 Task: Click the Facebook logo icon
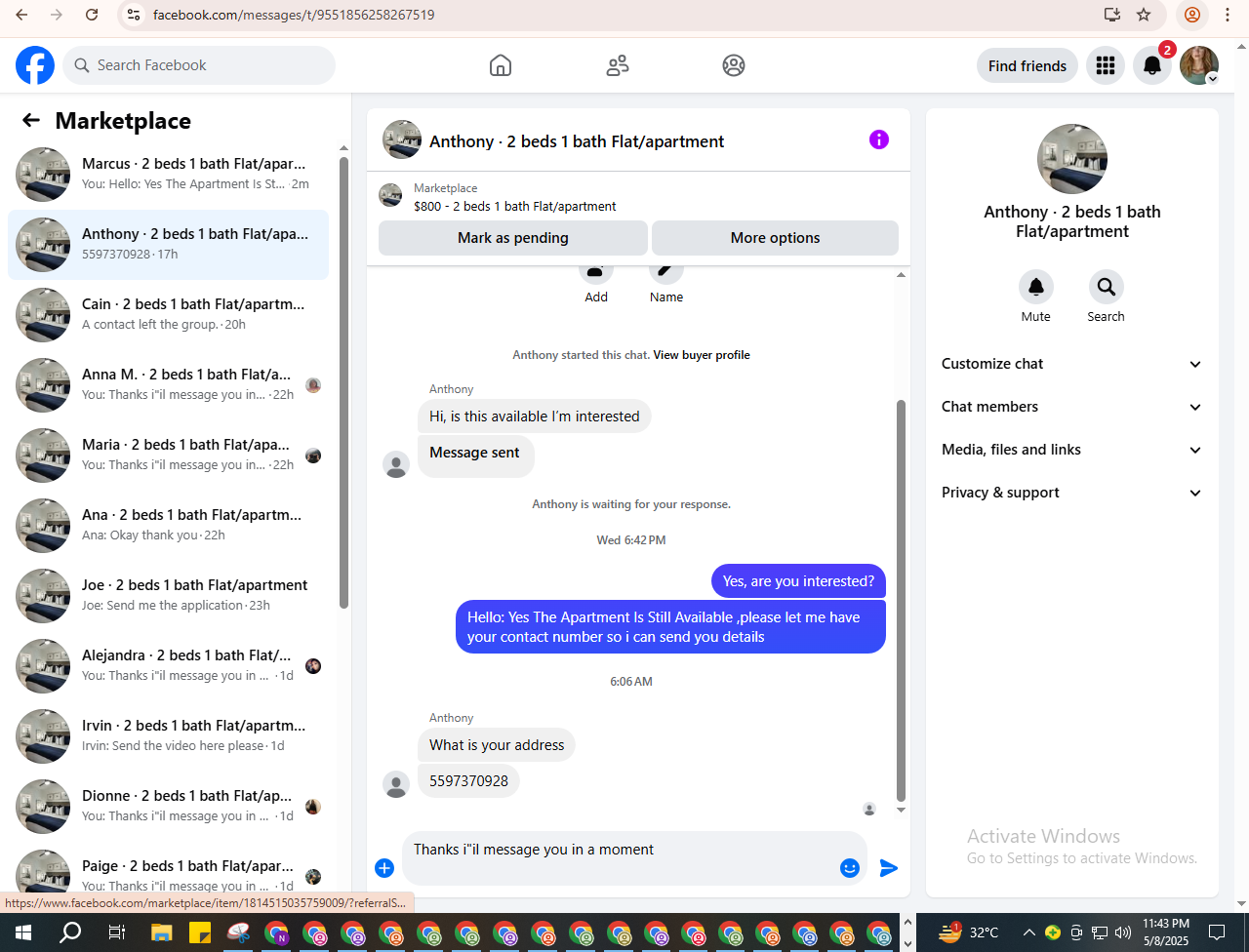[35, 65]
